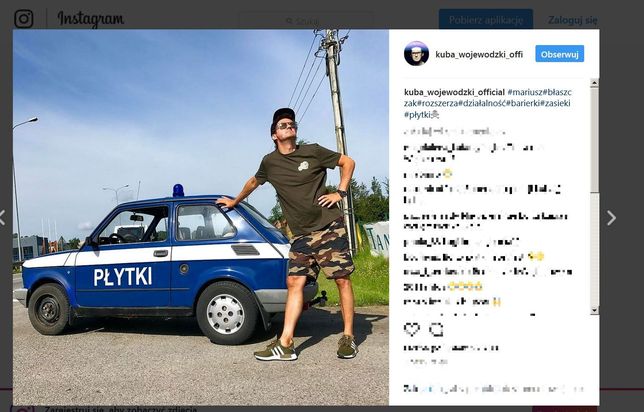Focus the Szukaj search field
This screenshot has height=412, width=644.
point(306,21)
